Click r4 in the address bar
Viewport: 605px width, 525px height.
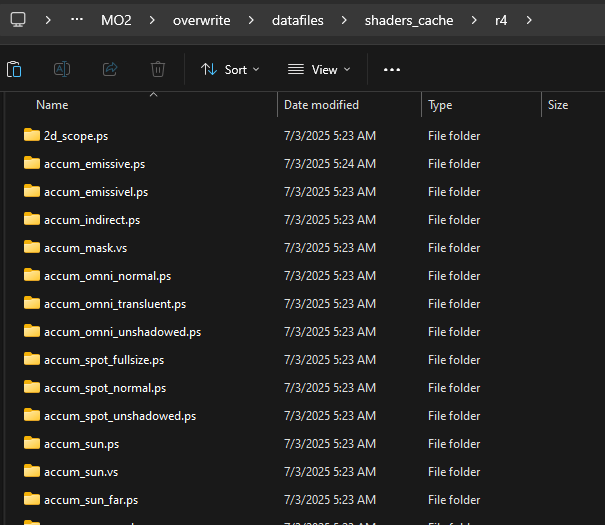point(501,20)
